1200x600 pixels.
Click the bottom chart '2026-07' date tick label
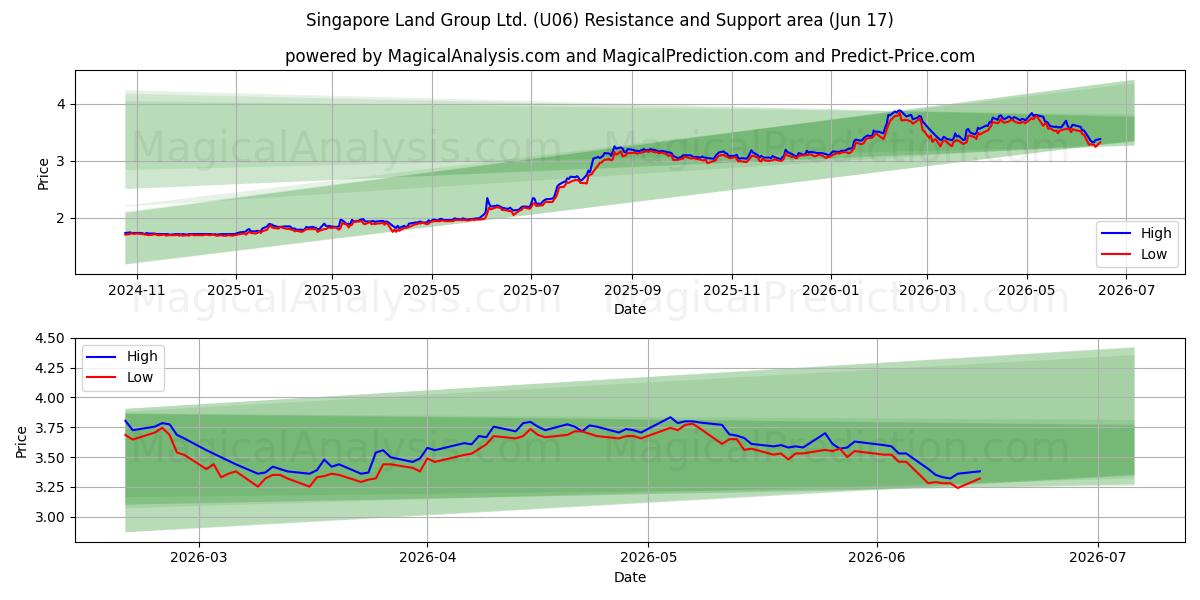1098,558
